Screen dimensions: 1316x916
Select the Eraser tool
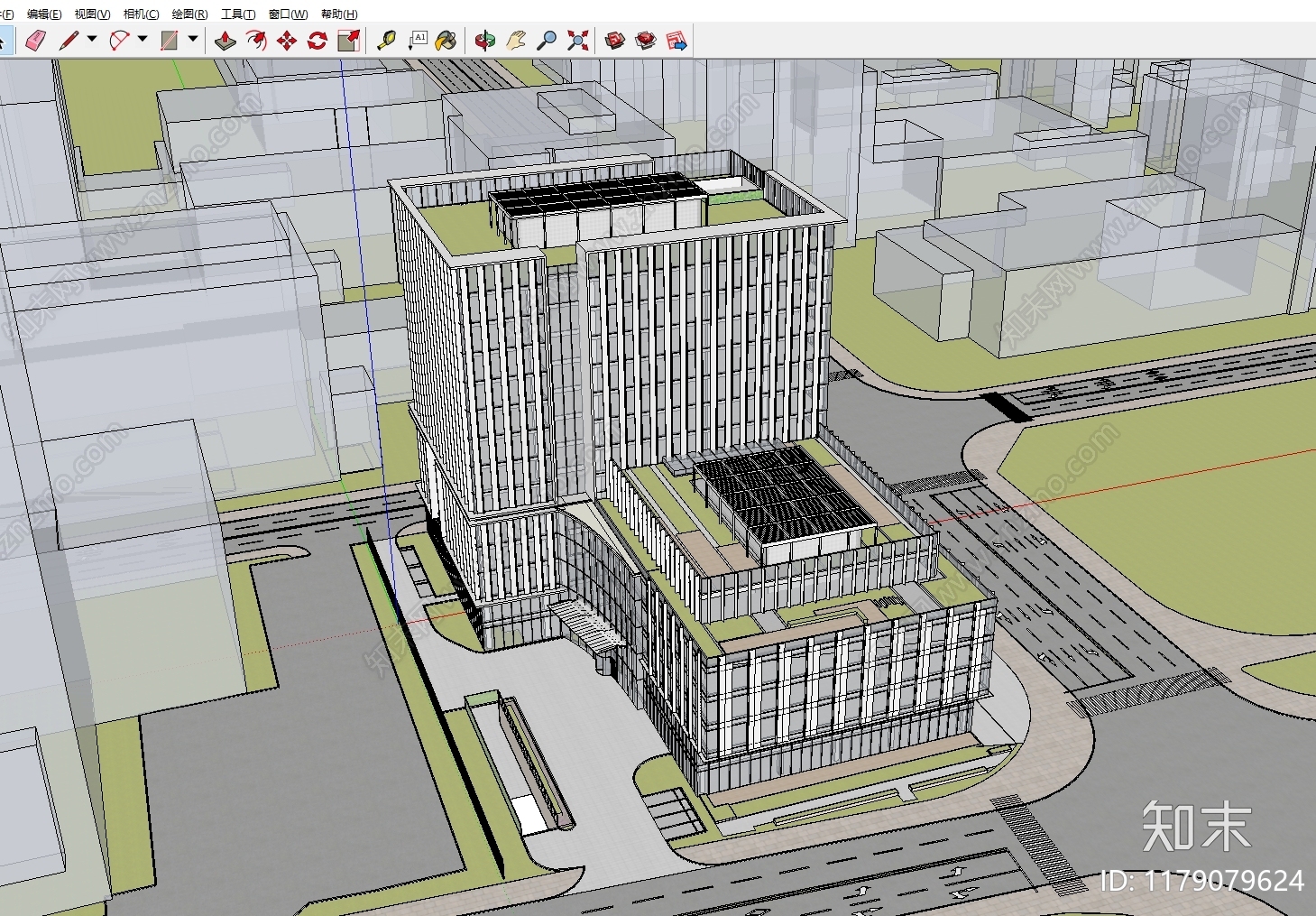tap(35, 41)
